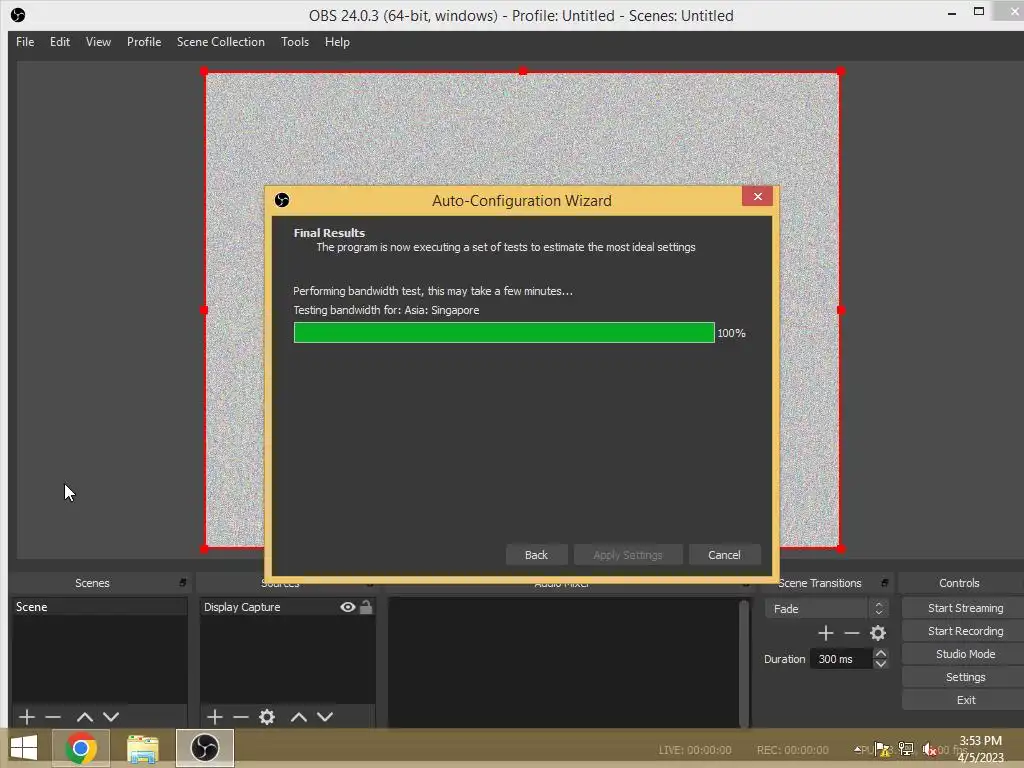Click the bandwidth test progress bar
This screenshot has height=768, width=1024.
click(504, 332)
